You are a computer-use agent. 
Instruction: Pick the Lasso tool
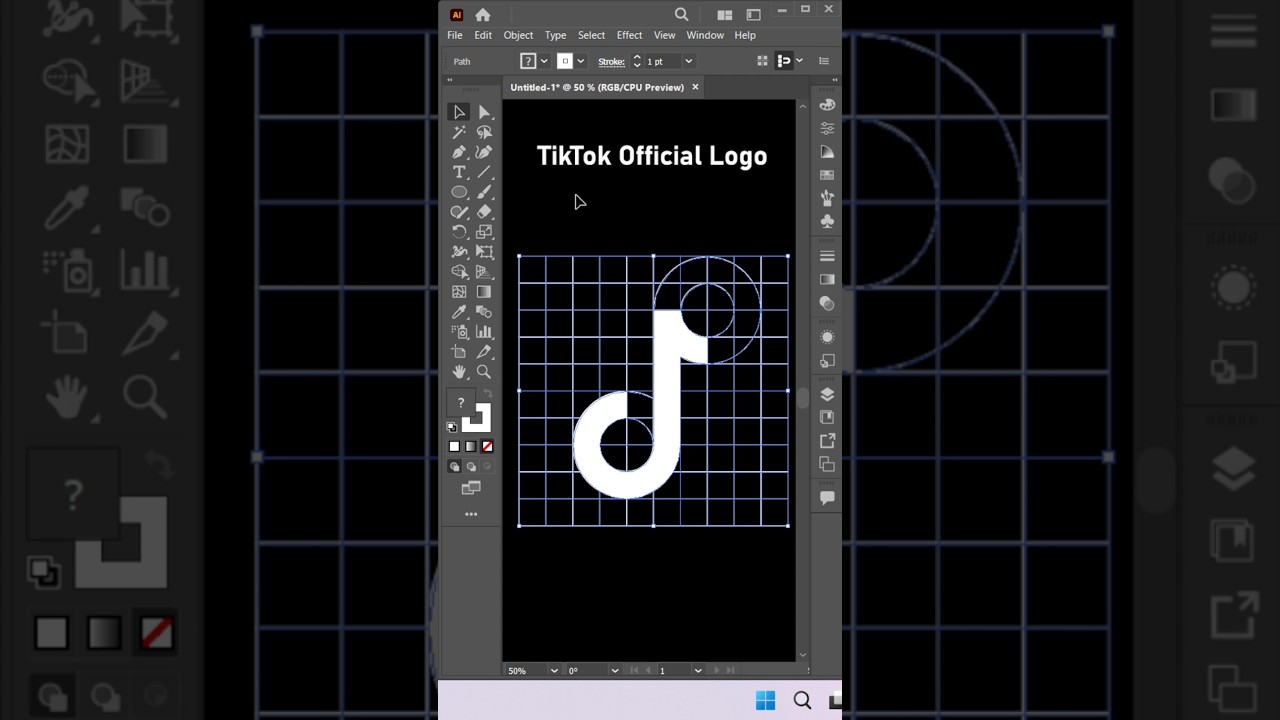[484, 132]
